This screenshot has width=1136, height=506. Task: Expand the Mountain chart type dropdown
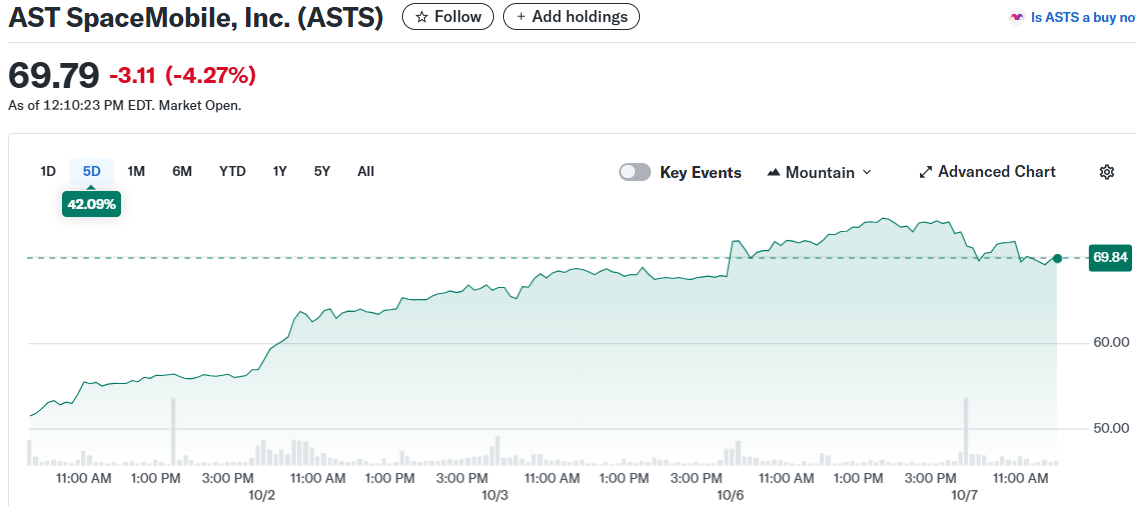[x=866, y=172]
